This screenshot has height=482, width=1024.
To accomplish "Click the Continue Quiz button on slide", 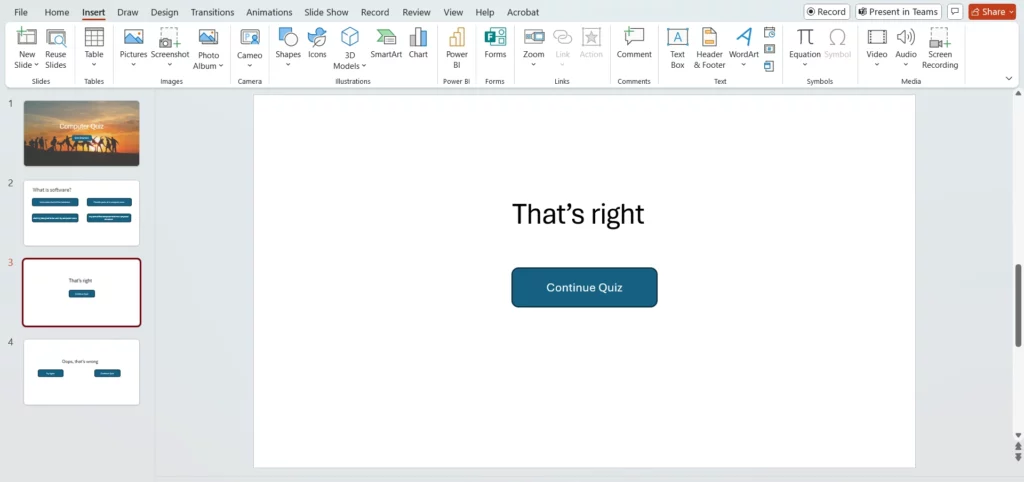I will pyautogui.click(x=584, y=287).
